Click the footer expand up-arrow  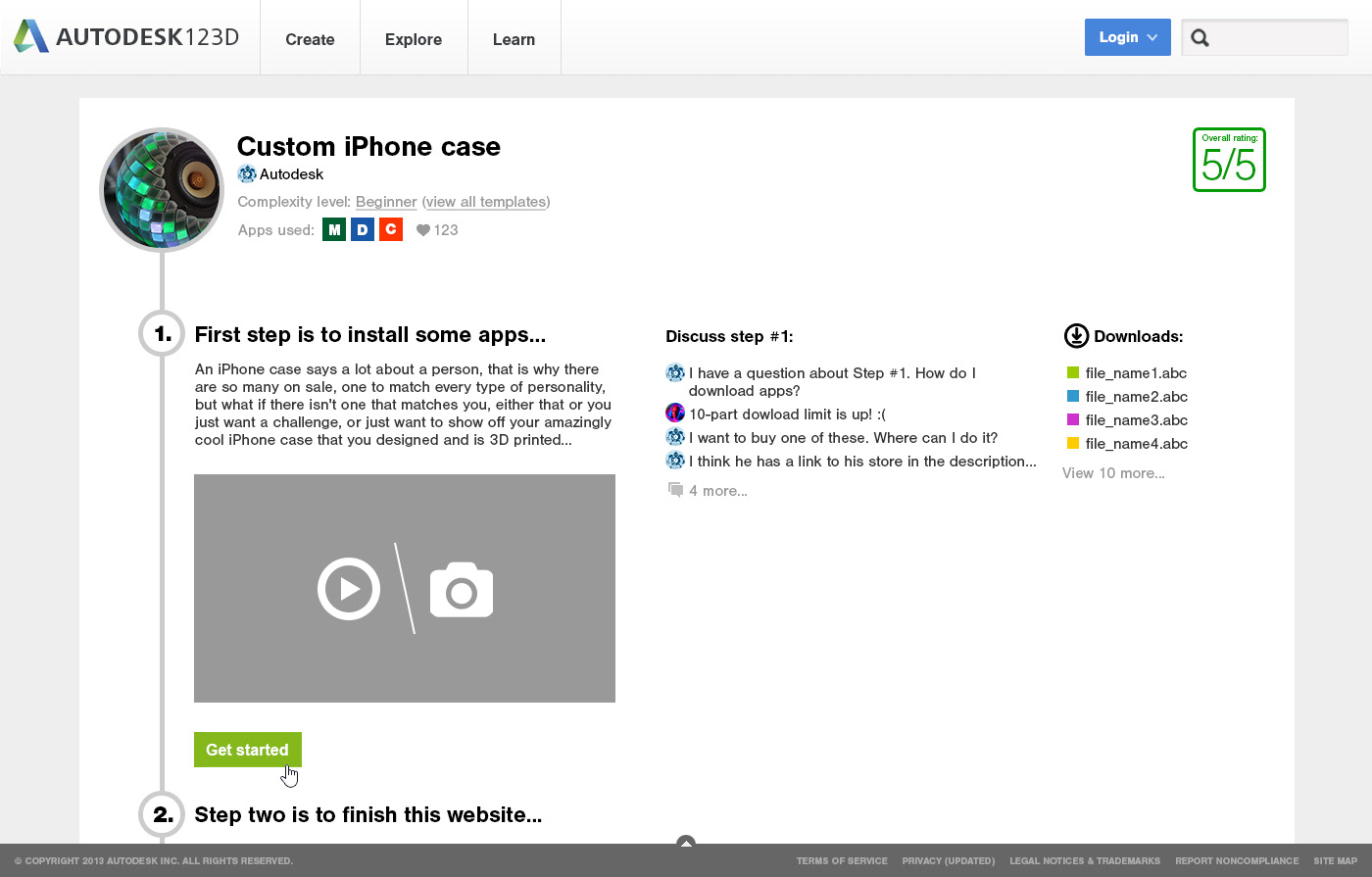[x=686, y=842]
